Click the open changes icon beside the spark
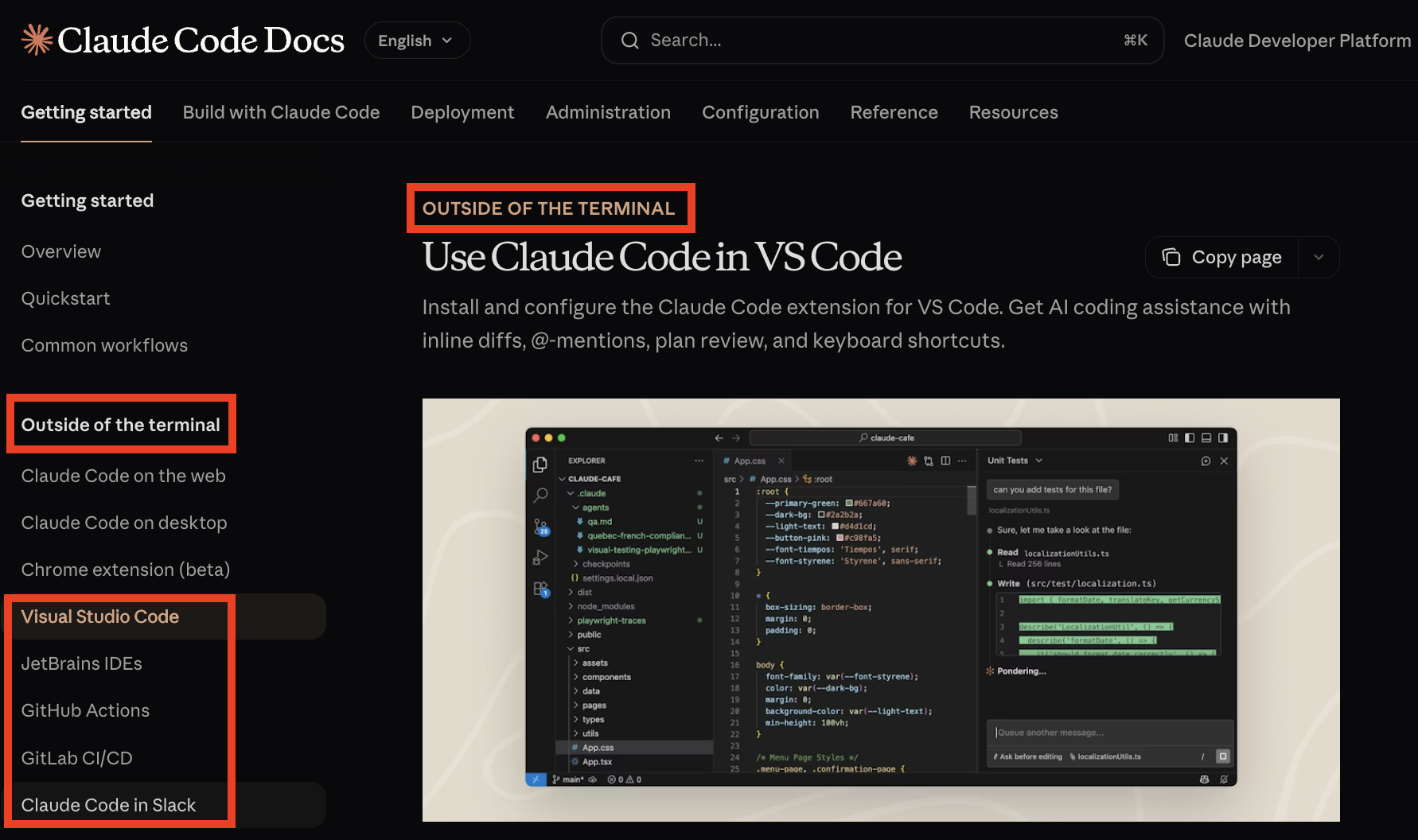The height and width of the screenshot is (840, 1418). coord(929,461)
